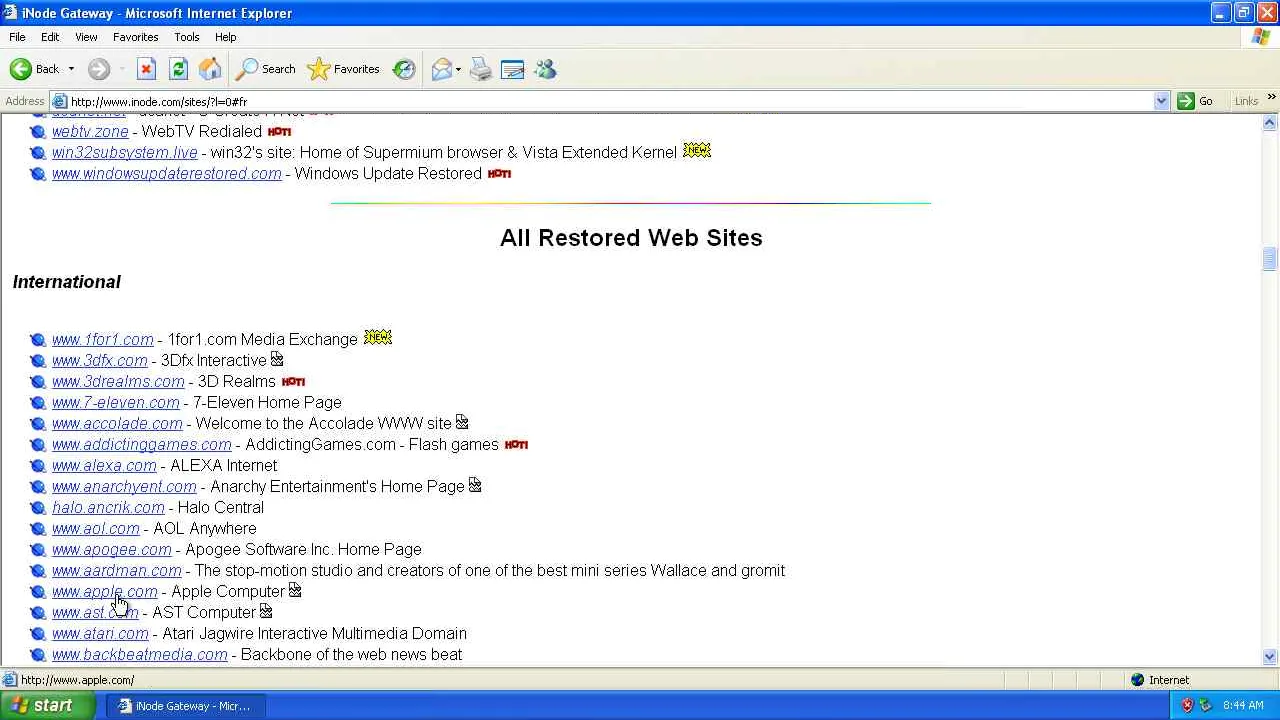Click the page icon after Anarchy Entertainment
Viewport: 1280px width, 720px height.
pyautogui.click(x=475, y=485)
